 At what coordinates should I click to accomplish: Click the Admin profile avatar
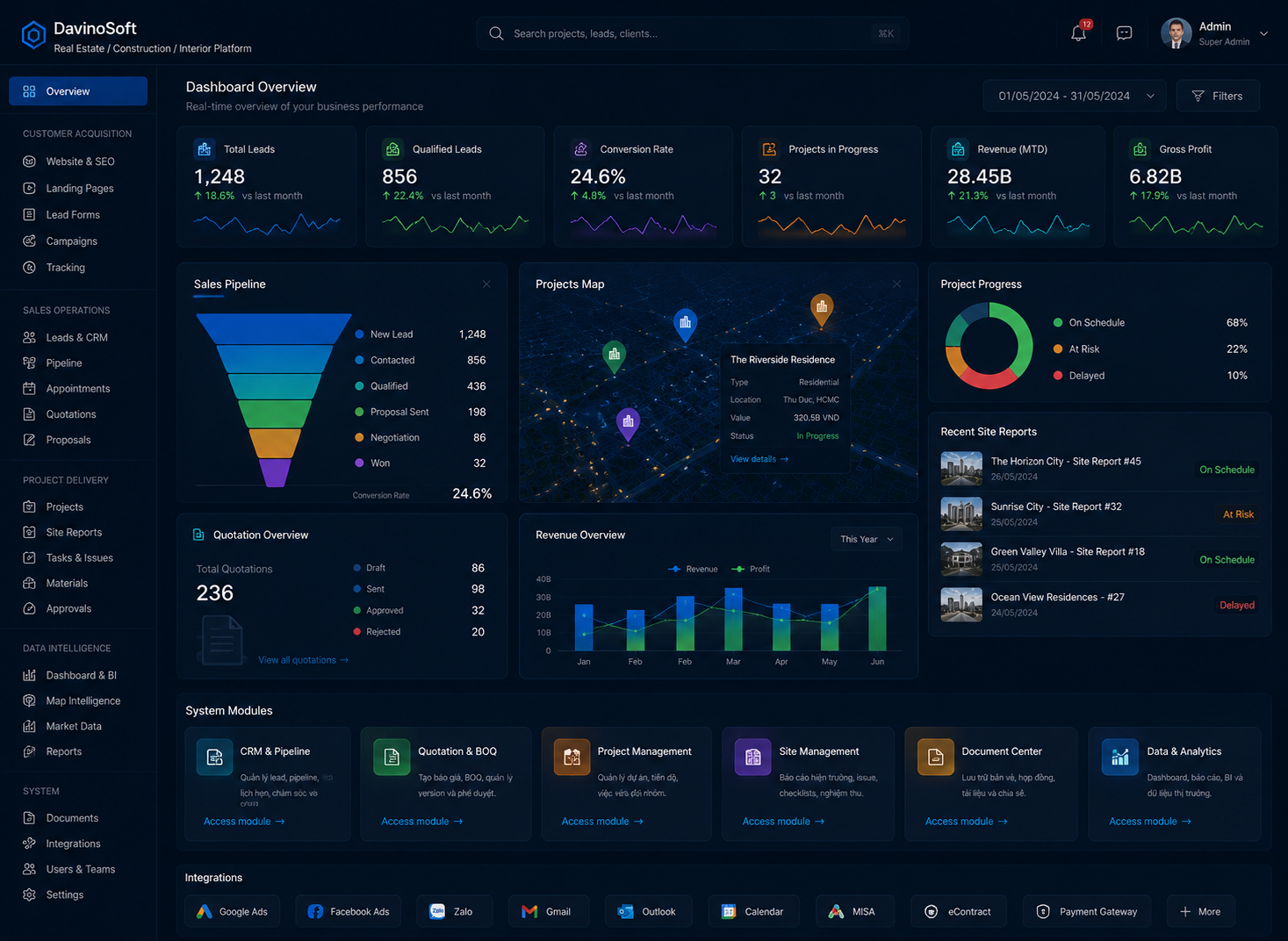click(x=1176, y=33)
